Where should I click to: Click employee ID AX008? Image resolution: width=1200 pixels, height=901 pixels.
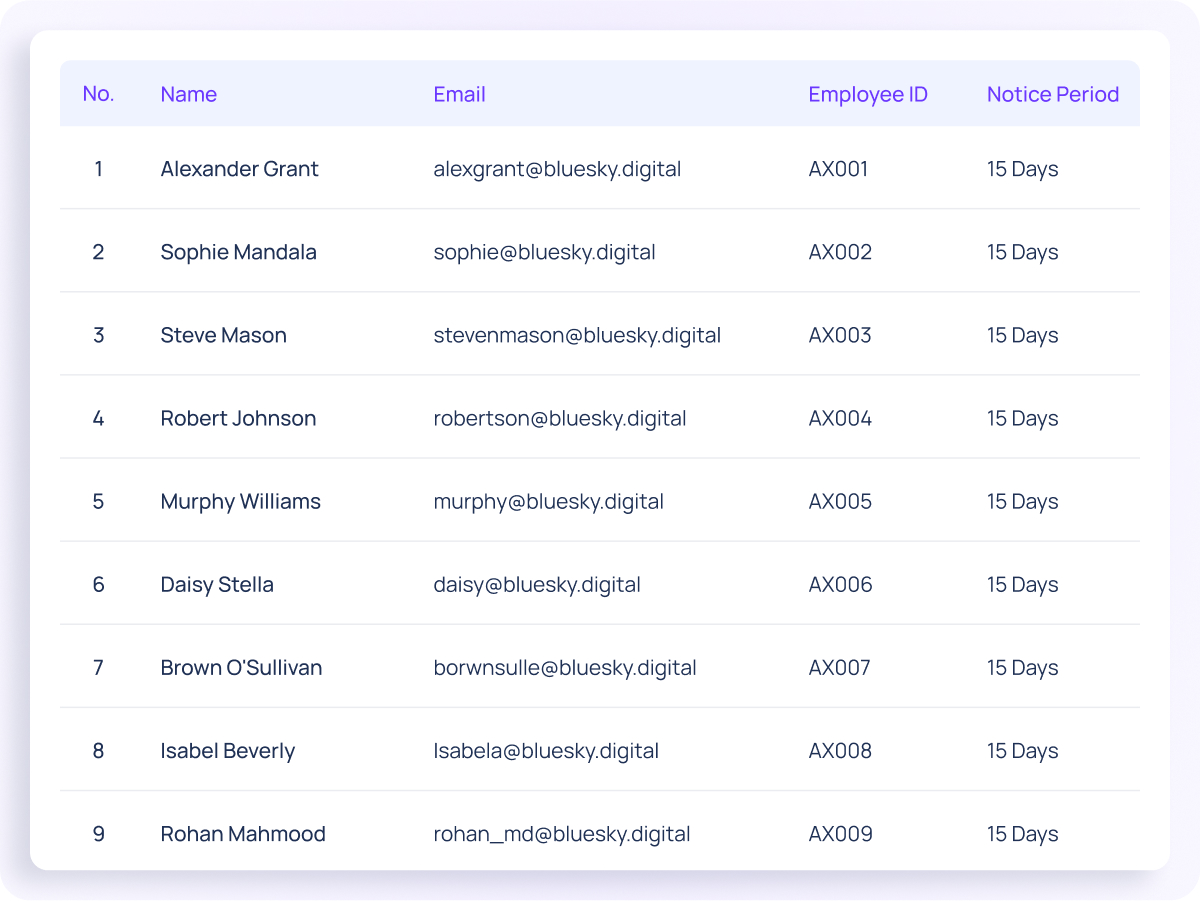[x=840, y=750]
